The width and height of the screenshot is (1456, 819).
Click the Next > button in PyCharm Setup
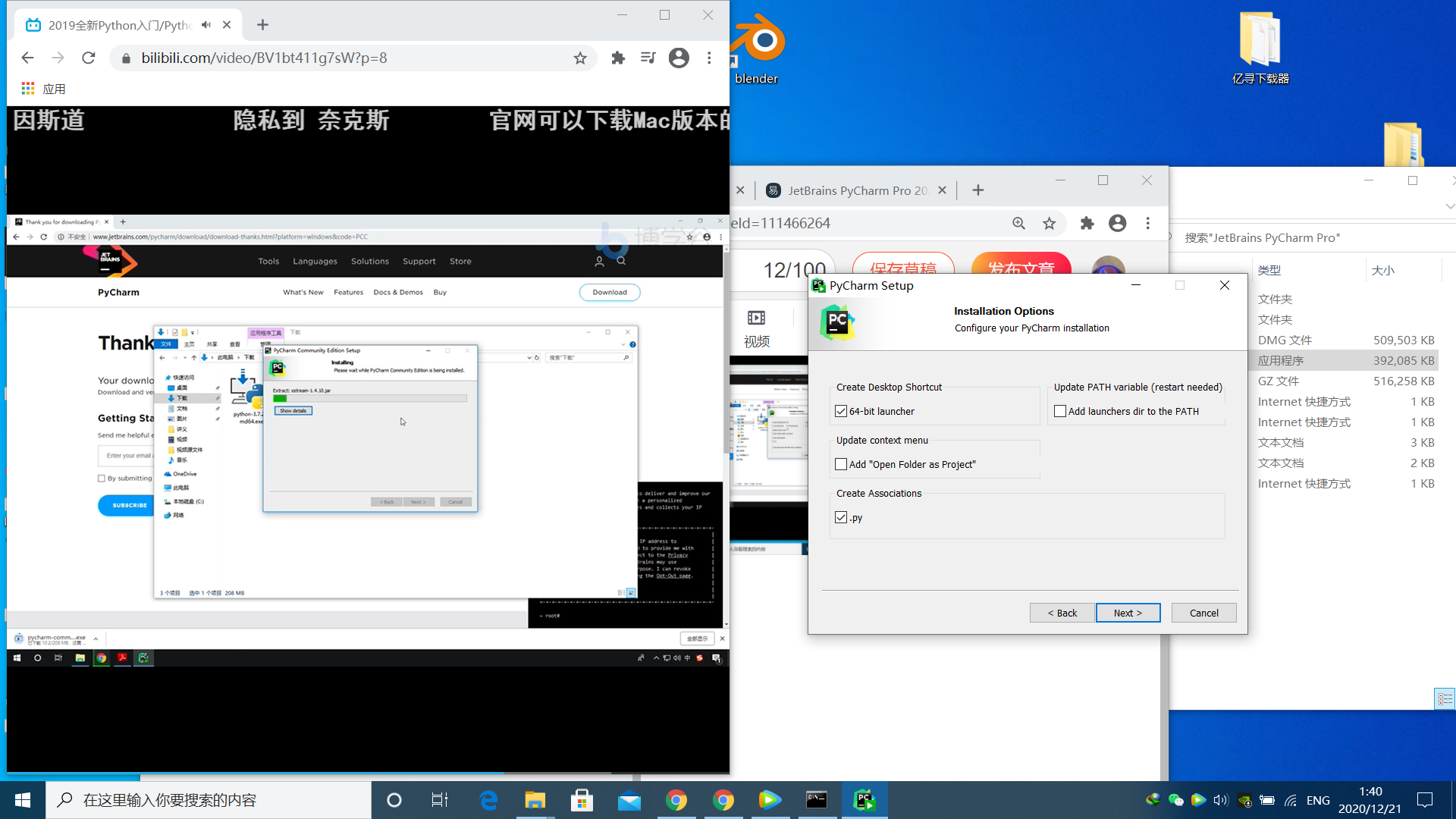(1127, 613)
